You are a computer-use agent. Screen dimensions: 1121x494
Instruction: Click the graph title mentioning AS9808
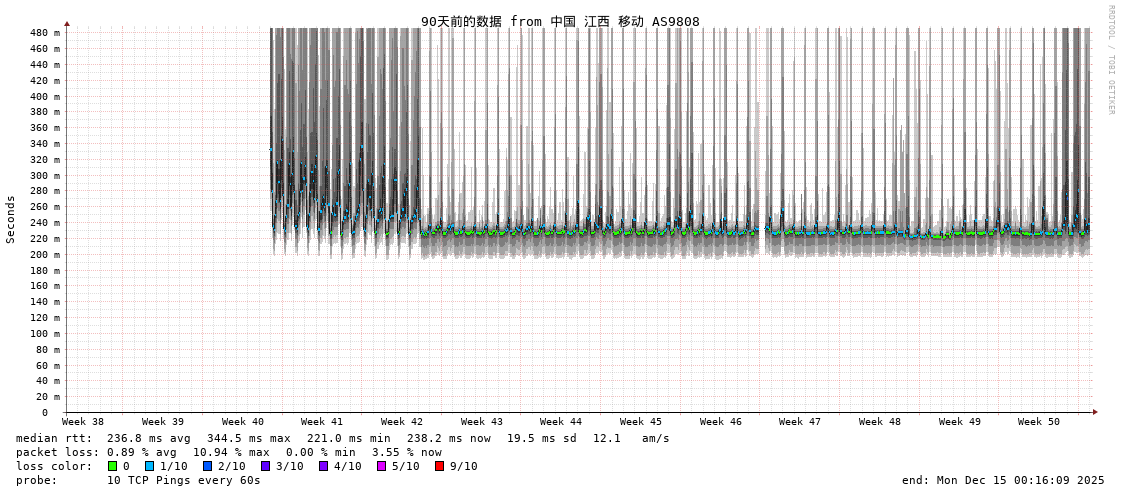560,21
